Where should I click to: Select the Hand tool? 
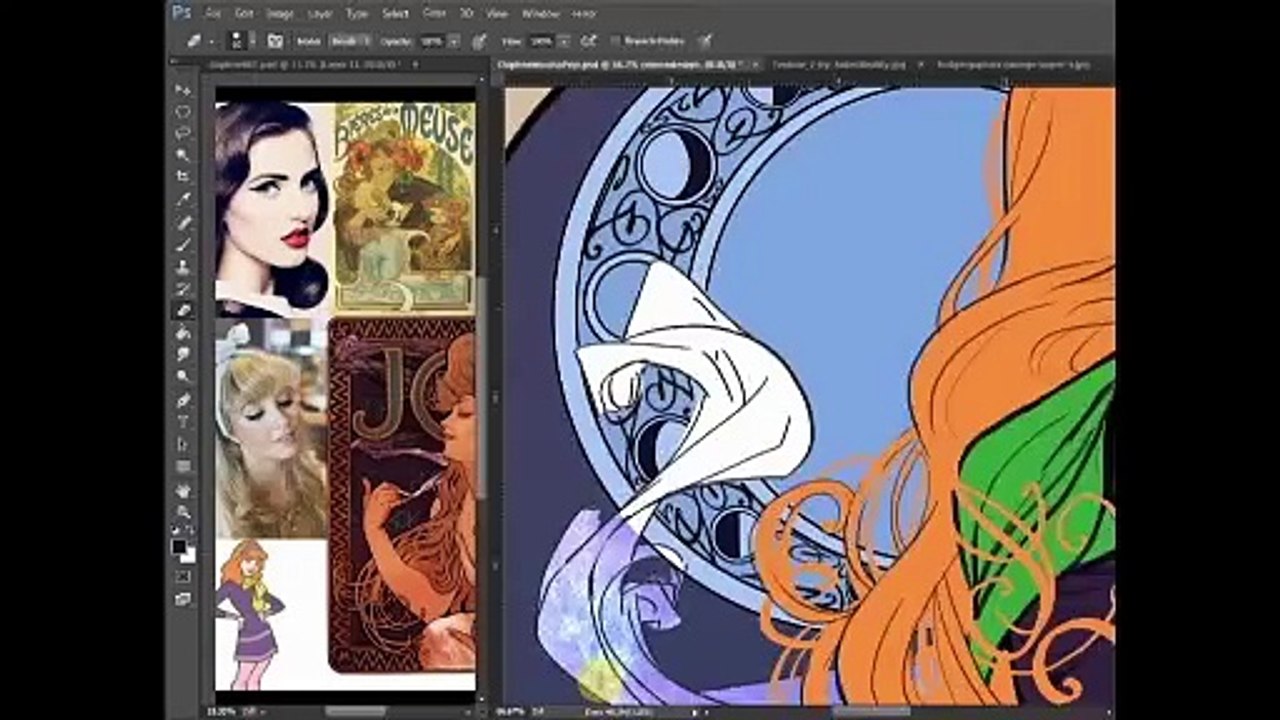[183, 490]
